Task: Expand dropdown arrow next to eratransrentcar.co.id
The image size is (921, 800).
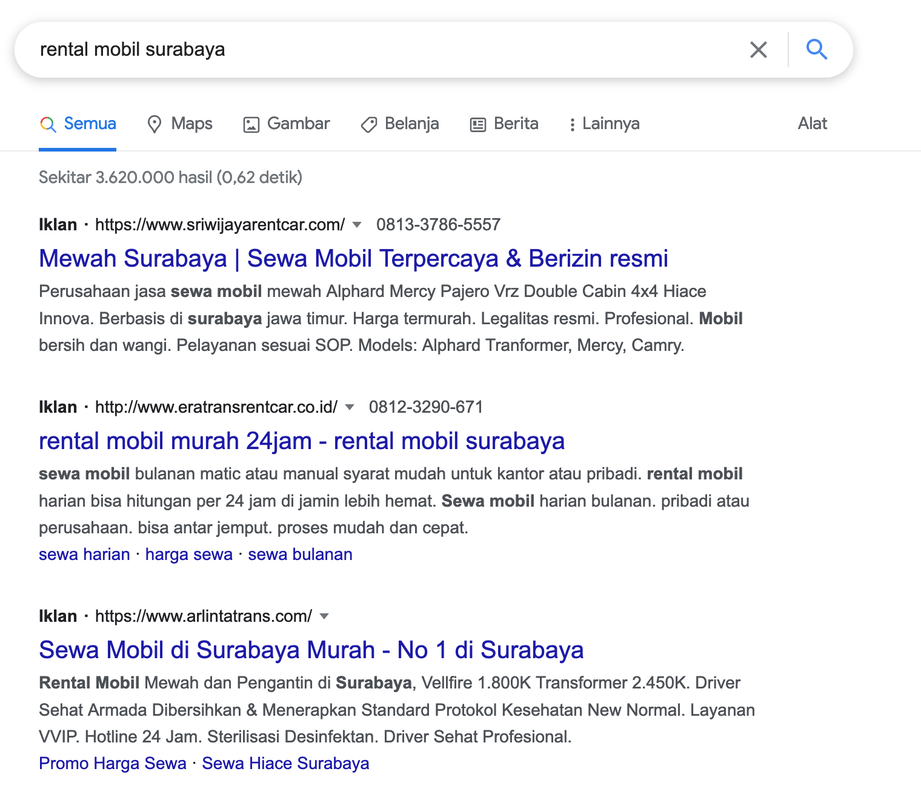Action: (x=349, y=407)
